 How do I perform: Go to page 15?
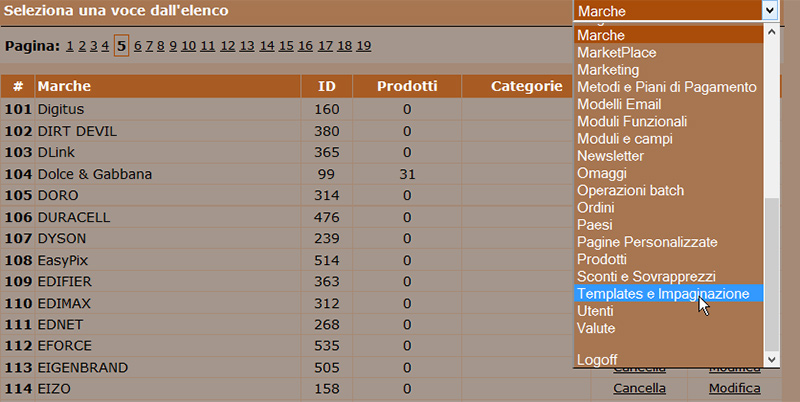tap(286, 46)
